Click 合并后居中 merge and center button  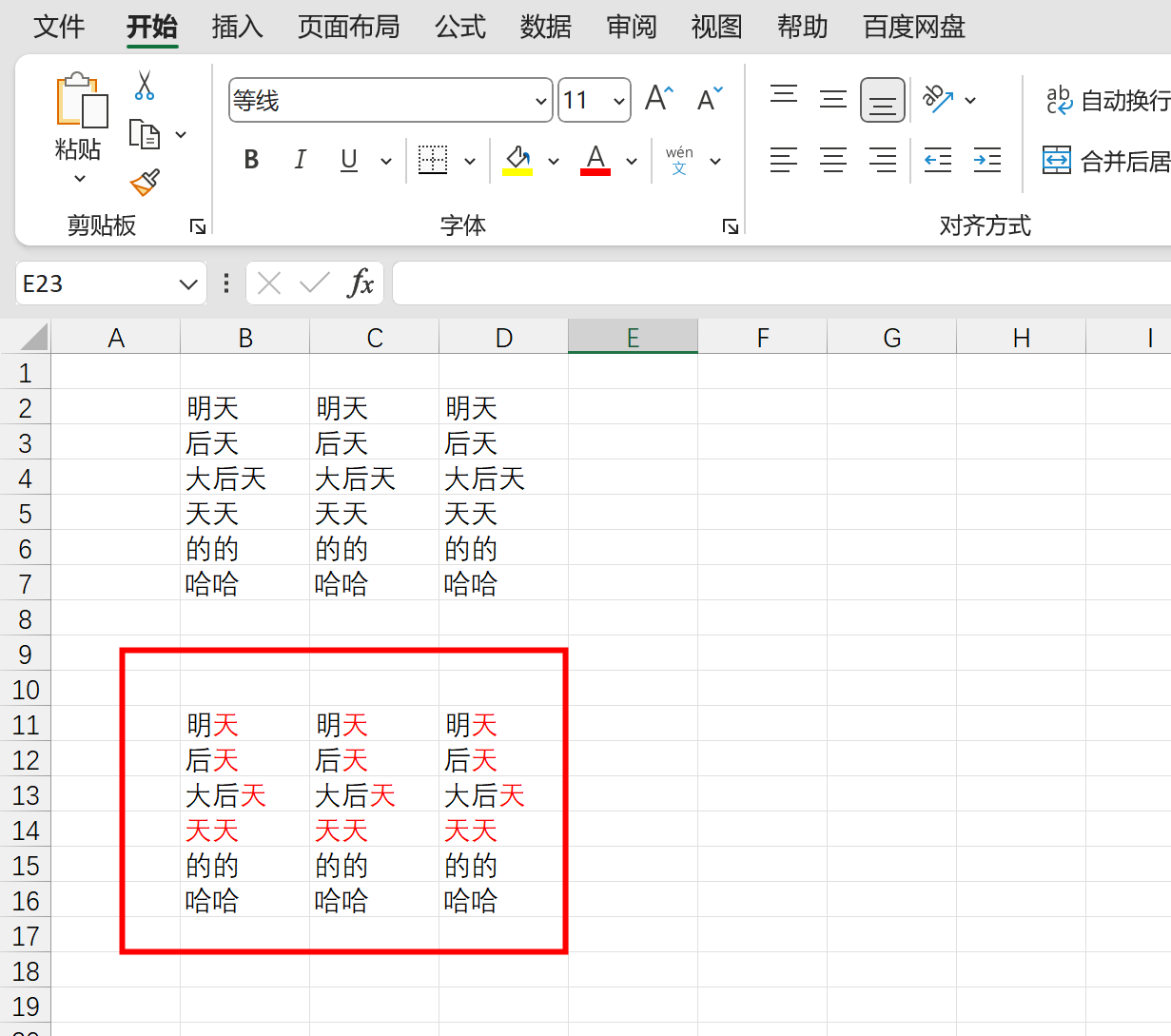pos(1106,161)
